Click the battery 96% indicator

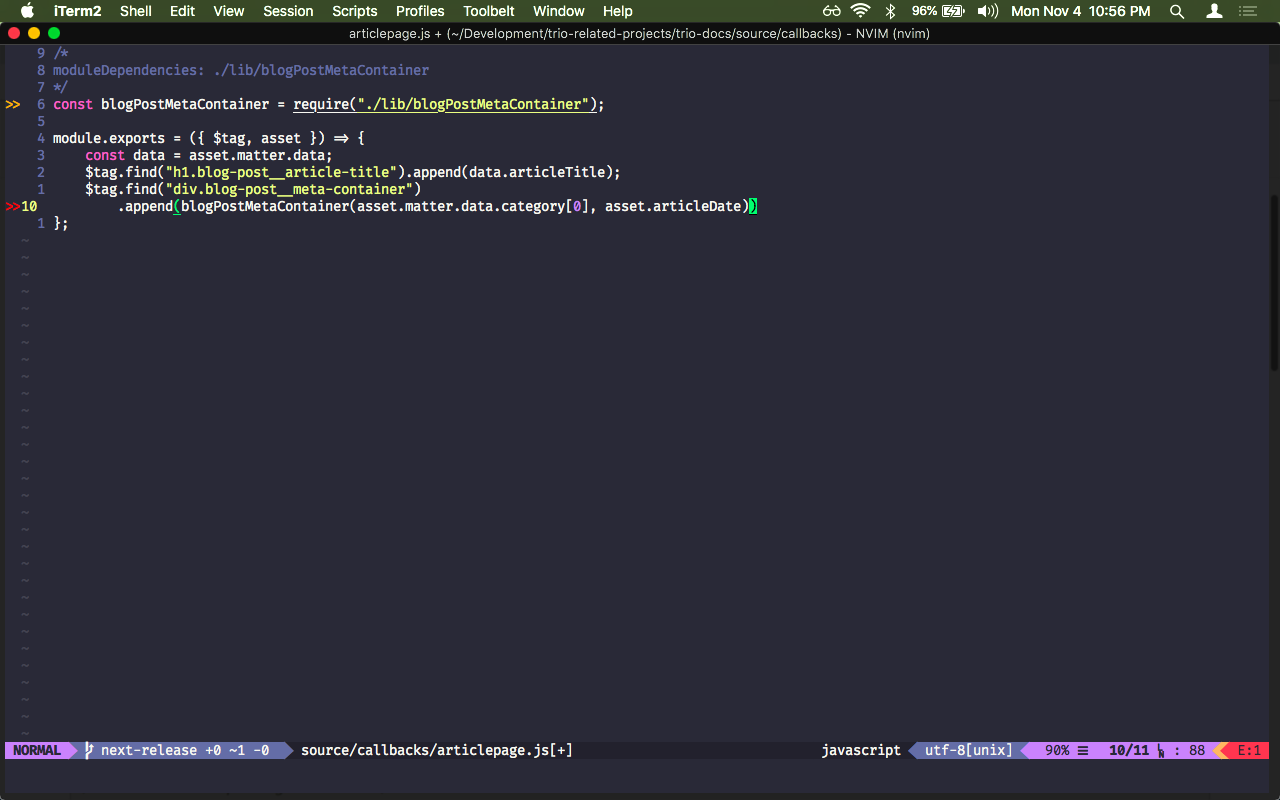point(938,11)
